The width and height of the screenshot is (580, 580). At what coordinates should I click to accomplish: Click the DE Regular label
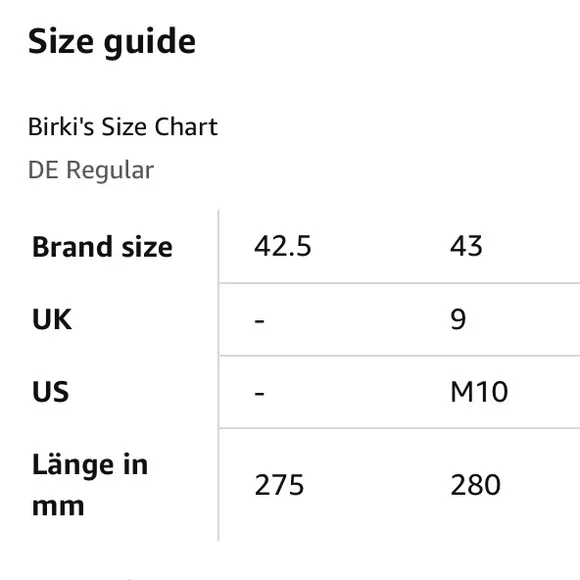91,170
